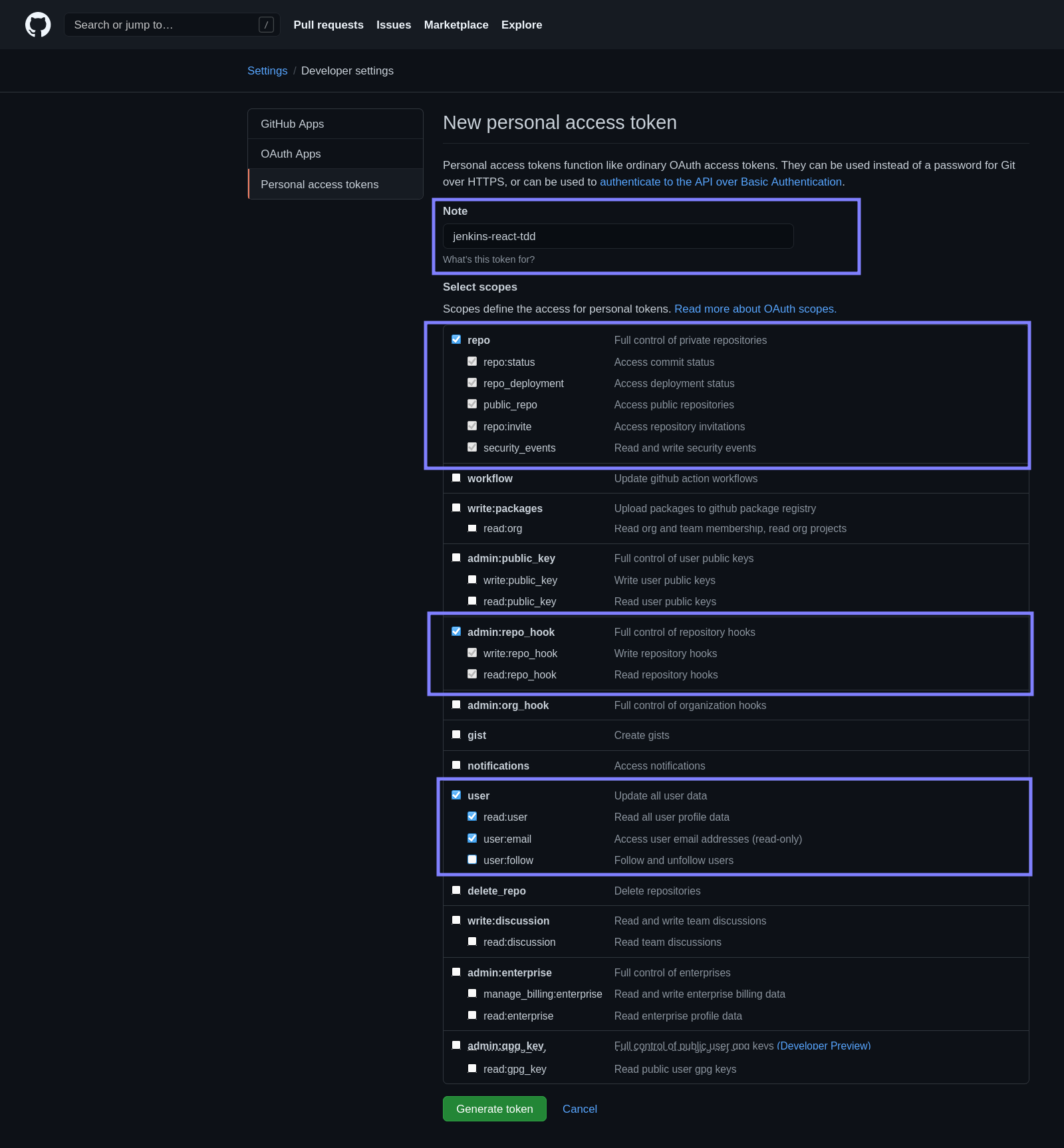
Task: Click the GitHub Octocat logo
Action: point(38,25)
